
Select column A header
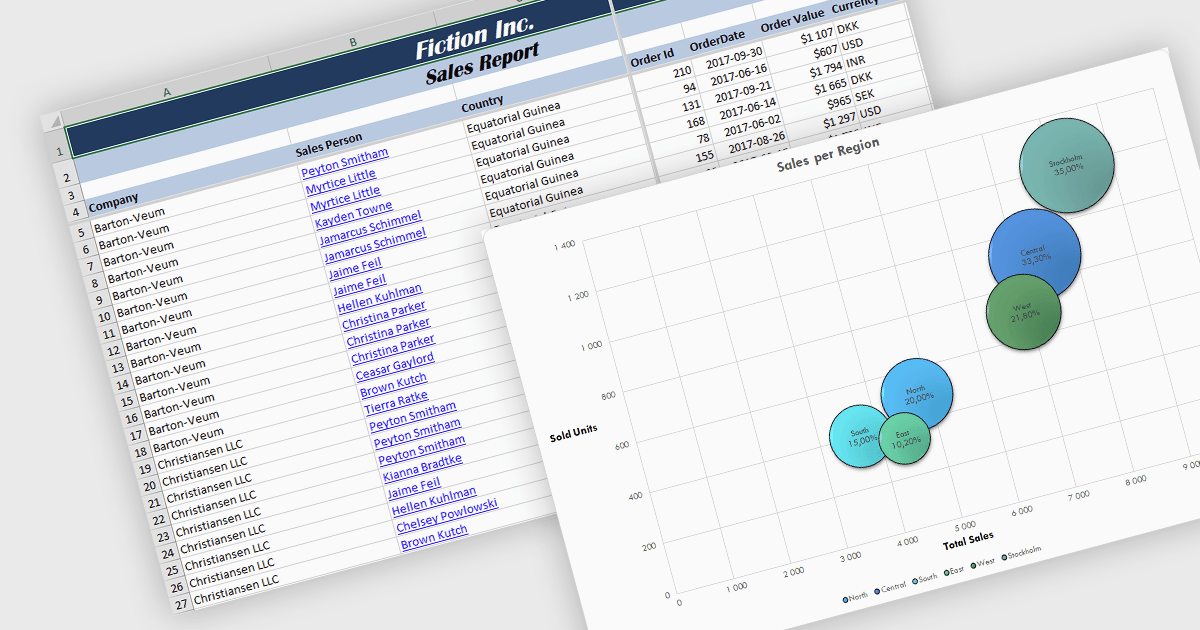coord(166,93)
